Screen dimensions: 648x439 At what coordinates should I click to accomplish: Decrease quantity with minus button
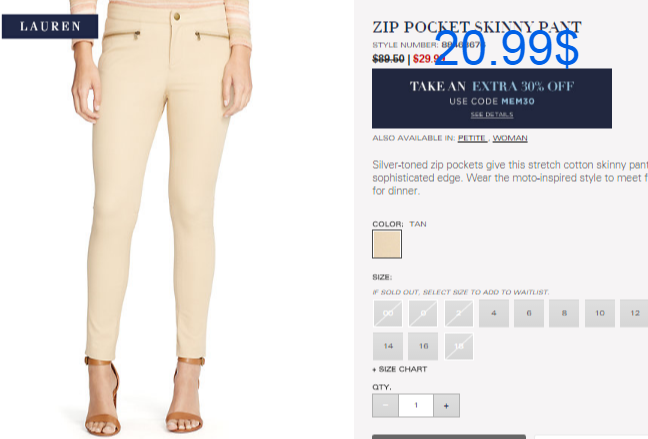tap(385, 406)
